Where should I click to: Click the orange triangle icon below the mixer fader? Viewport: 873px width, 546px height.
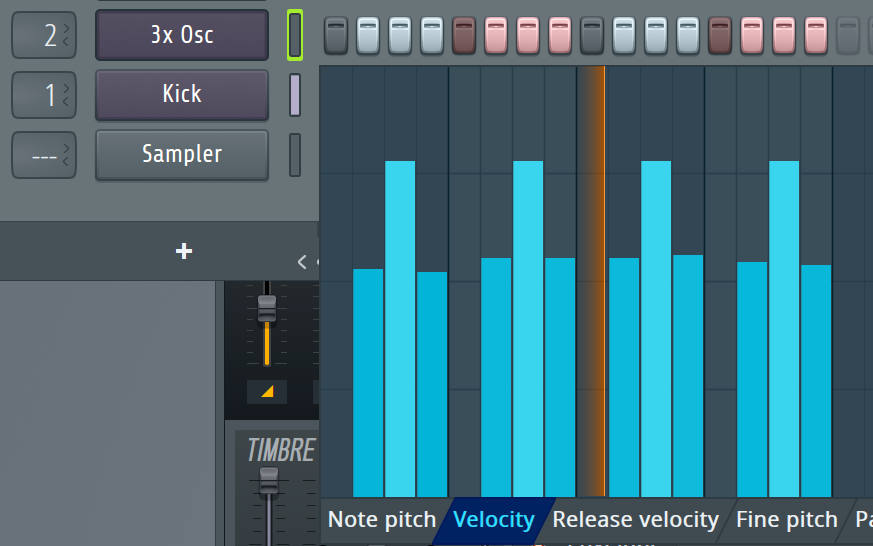tap(267, 392)
